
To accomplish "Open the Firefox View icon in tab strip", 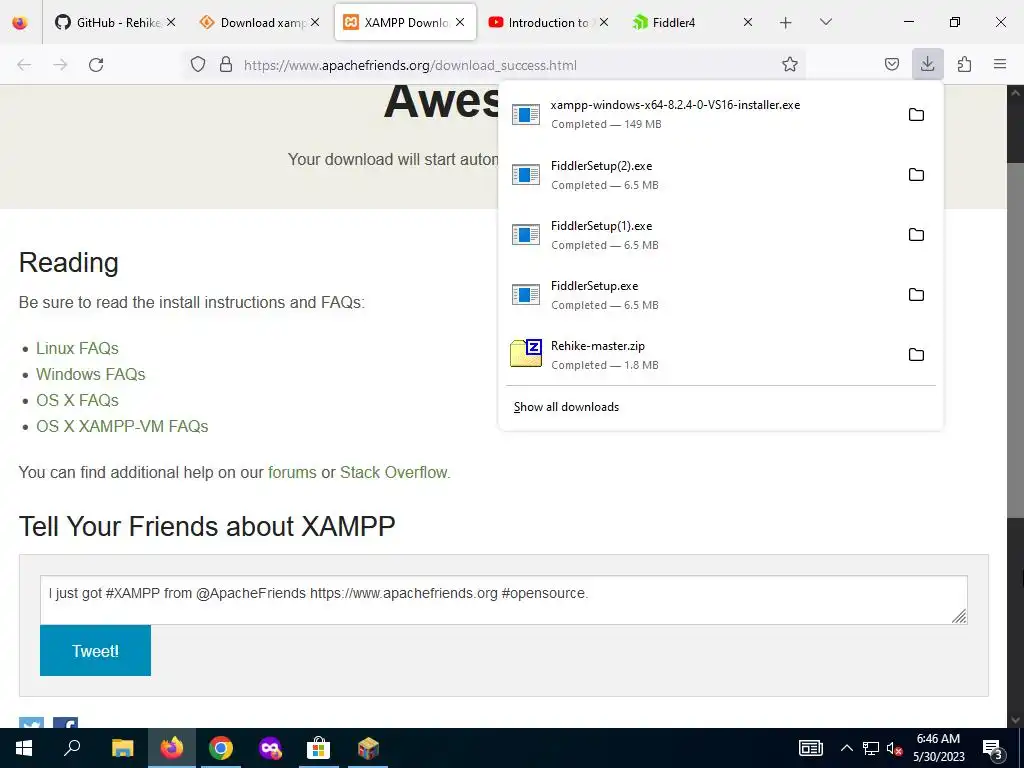I will click(x=20, y=22).
